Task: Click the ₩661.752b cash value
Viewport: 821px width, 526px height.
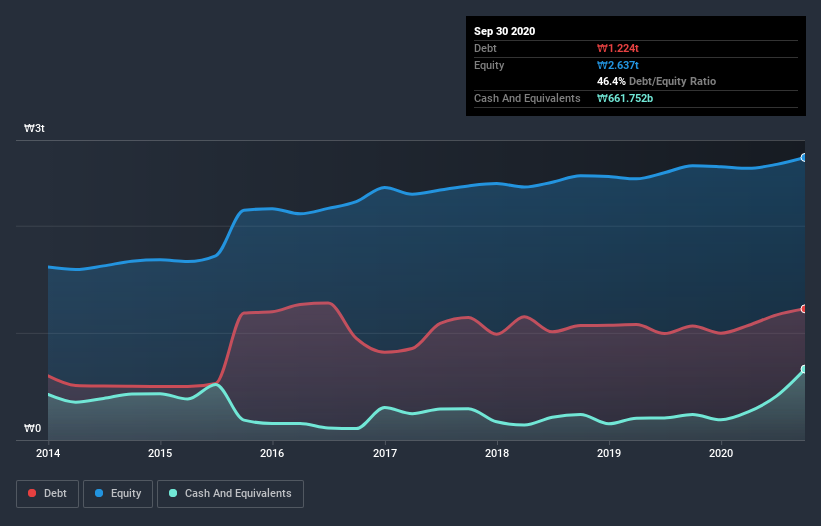Action: [625, 98]
